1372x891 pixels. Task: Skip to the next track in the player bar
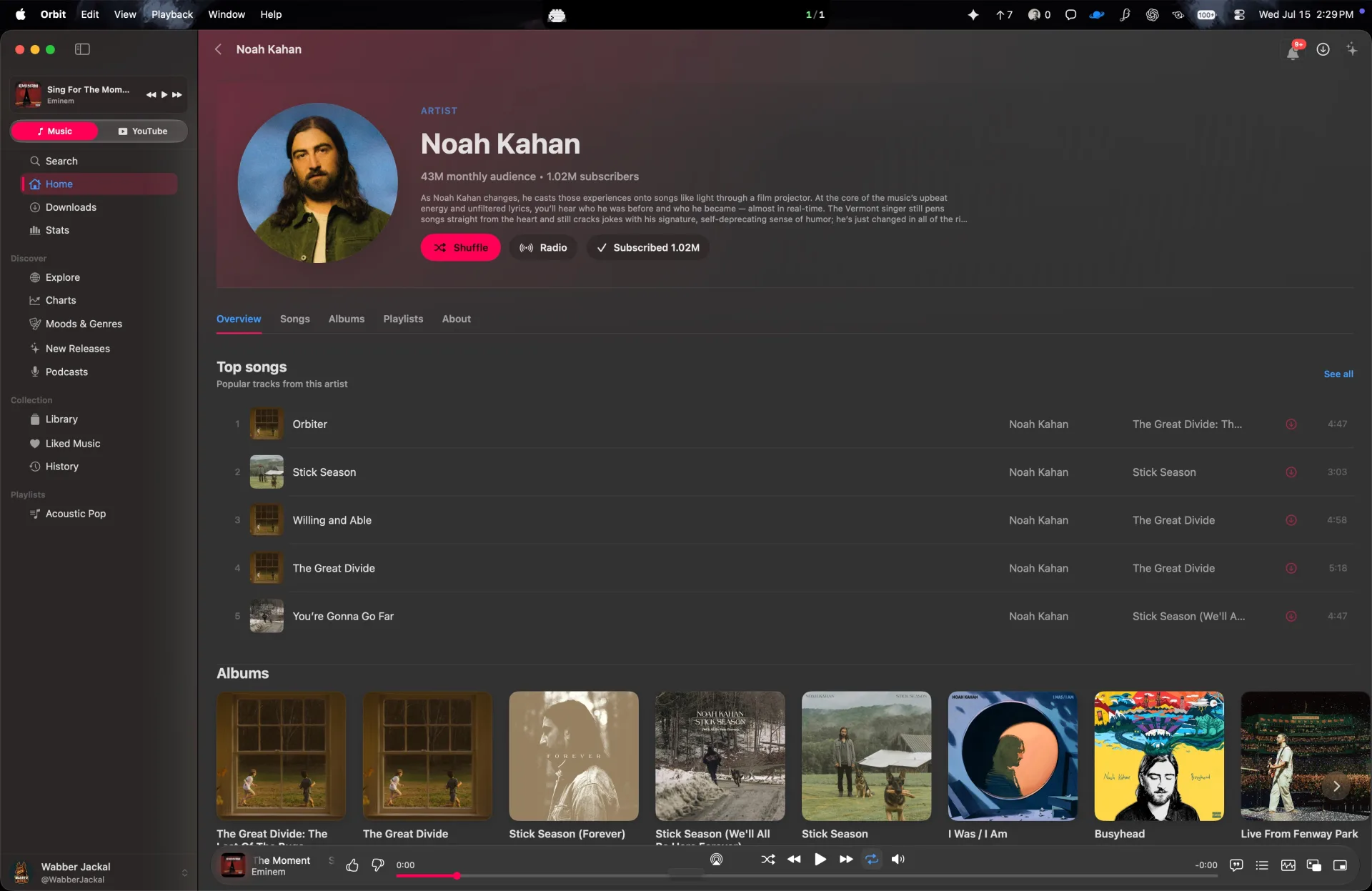[846, 860]
